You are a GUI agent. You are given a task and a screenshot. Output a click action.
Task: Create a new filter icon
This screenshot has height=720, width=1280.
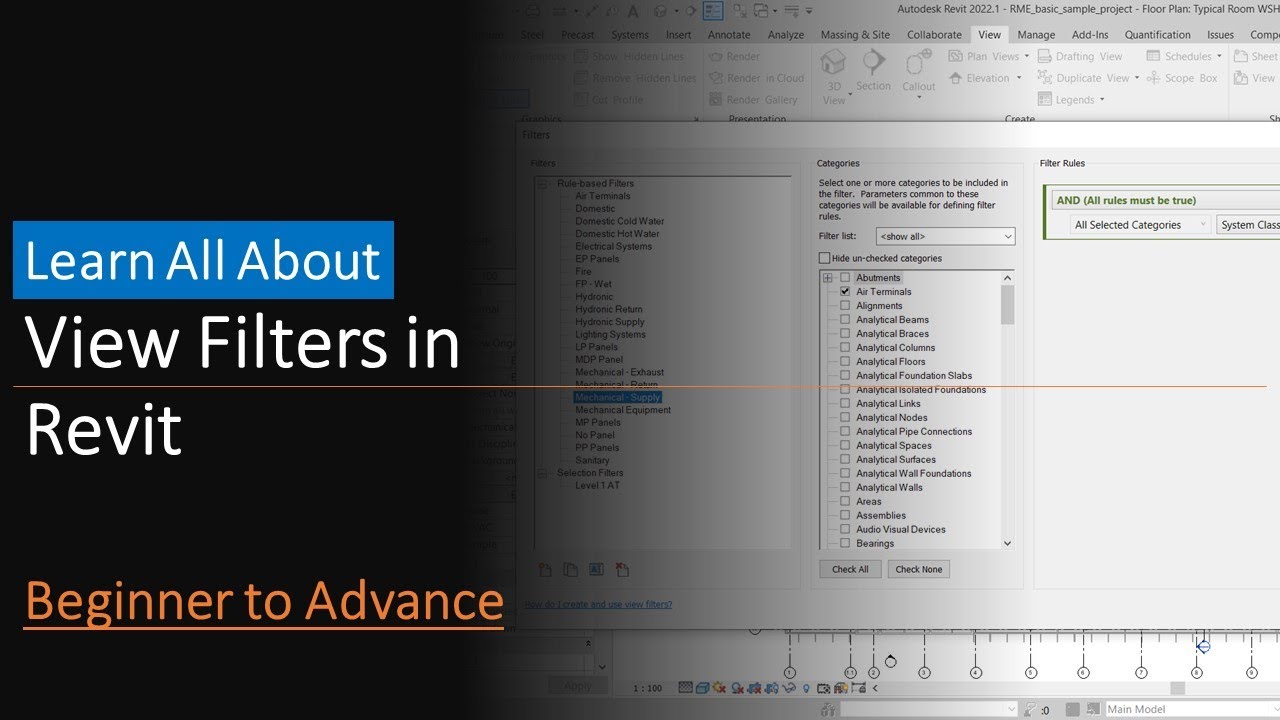(545, 570)
